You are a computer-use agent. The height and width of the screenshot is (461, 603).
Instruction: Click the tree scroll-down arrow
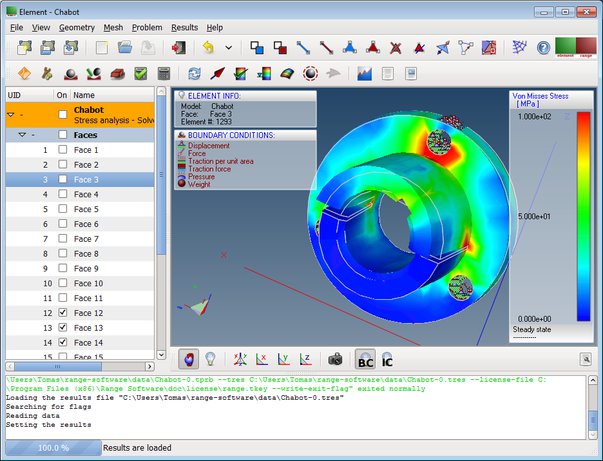(x=162, y=355)
